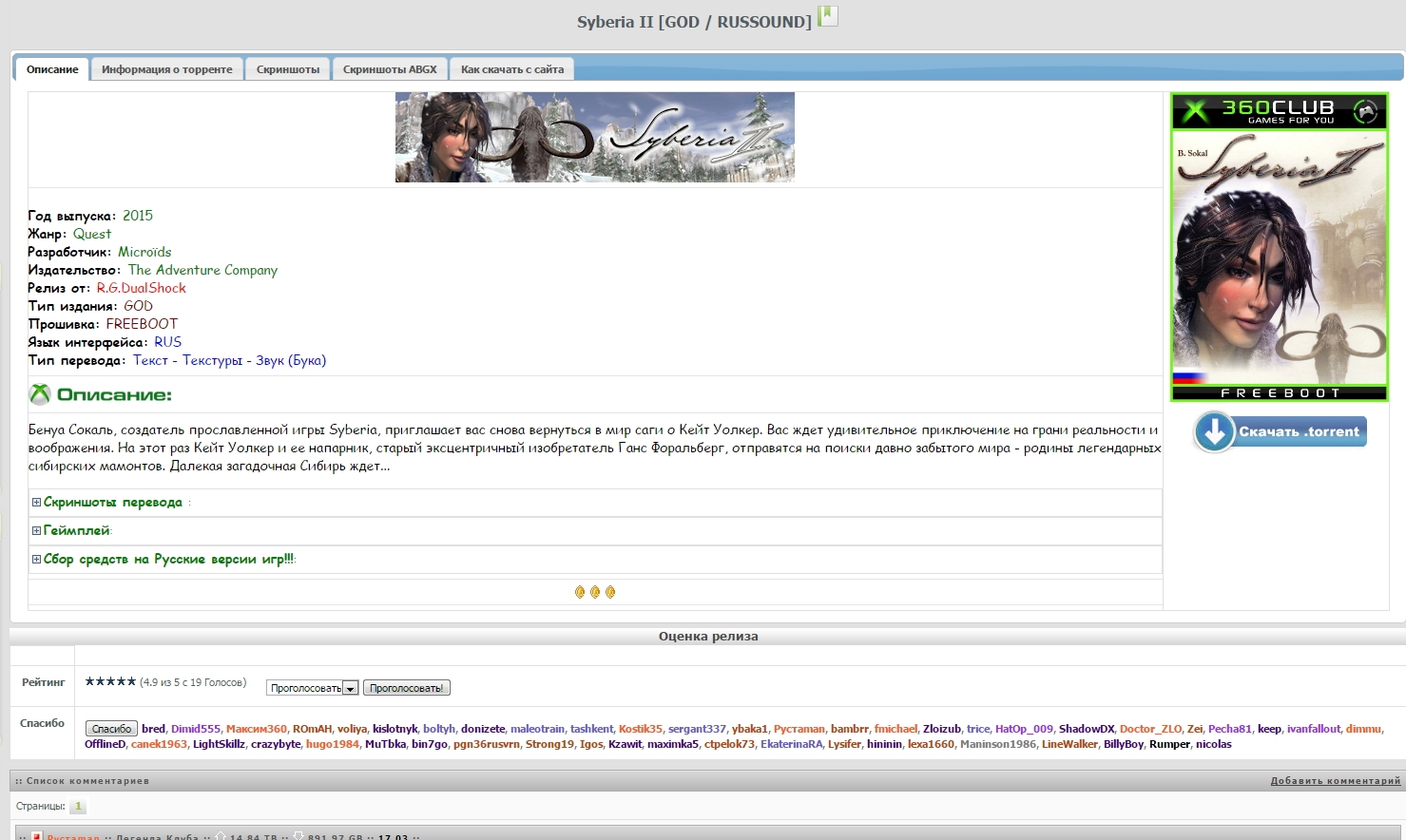Open the Информация о торренте tab

[x=167, y=69]
